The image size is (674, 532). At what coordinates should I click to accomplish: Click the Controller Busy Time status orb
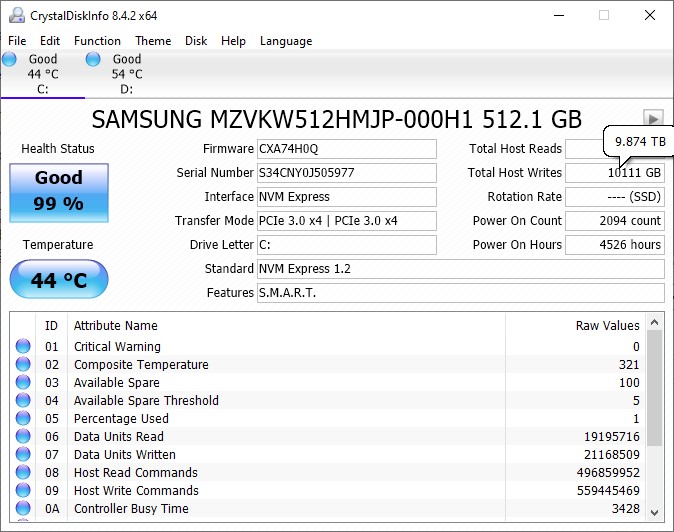[x=23, y=508]
